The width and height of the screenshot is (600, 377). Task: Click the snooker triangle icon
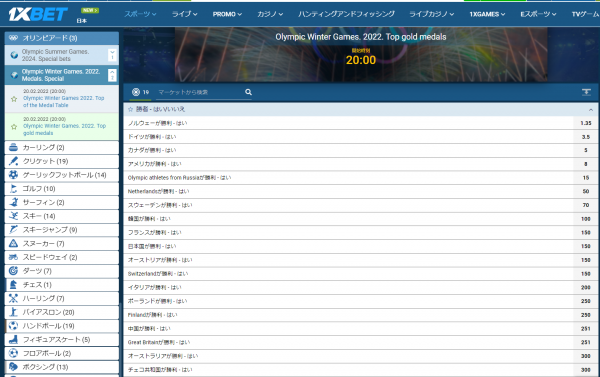(x=13, y=243)
